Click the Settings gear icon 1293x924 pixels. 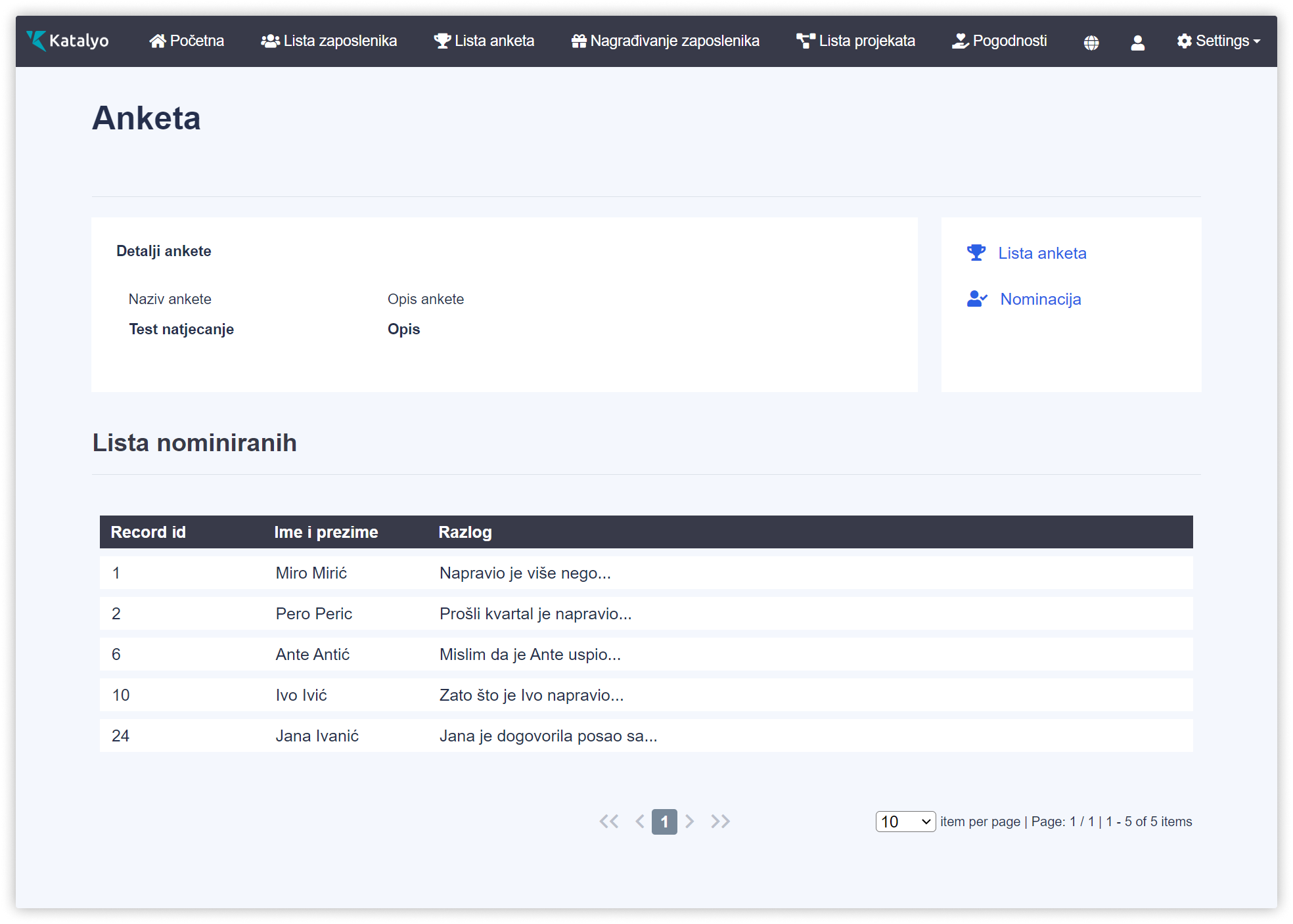tap(1184, 41)
